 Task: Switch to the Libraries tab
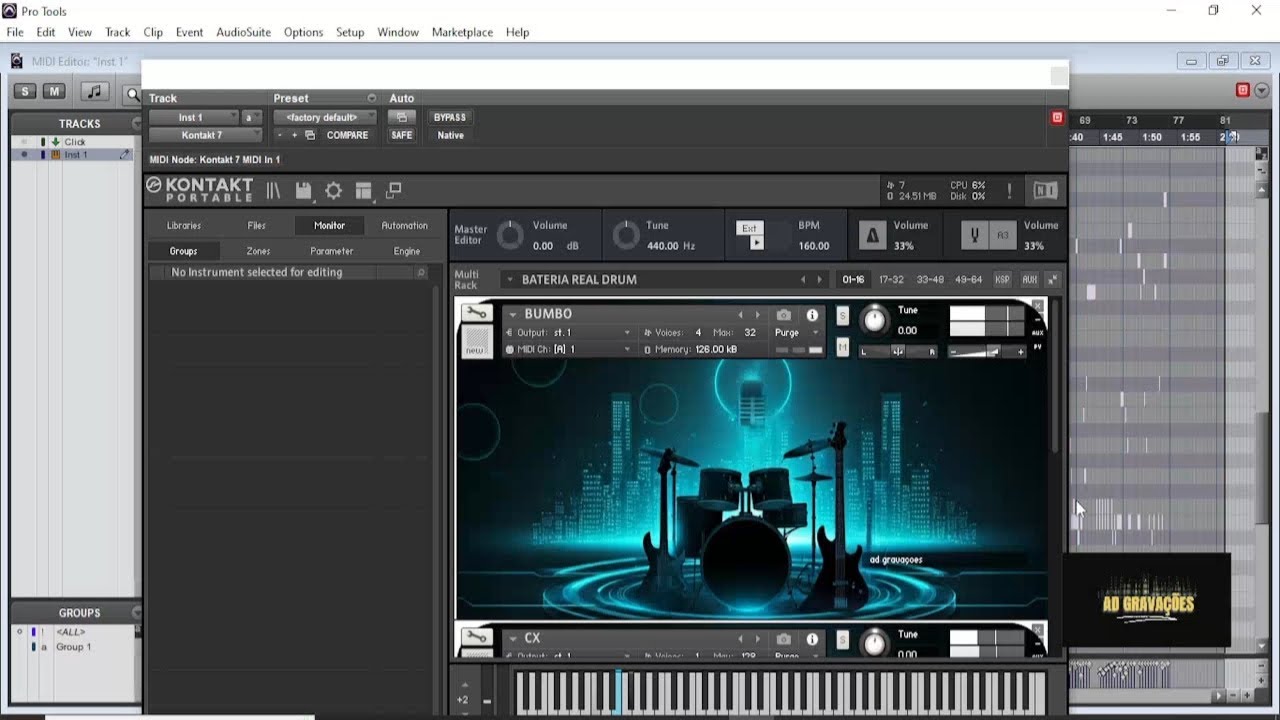click(184, 226)
